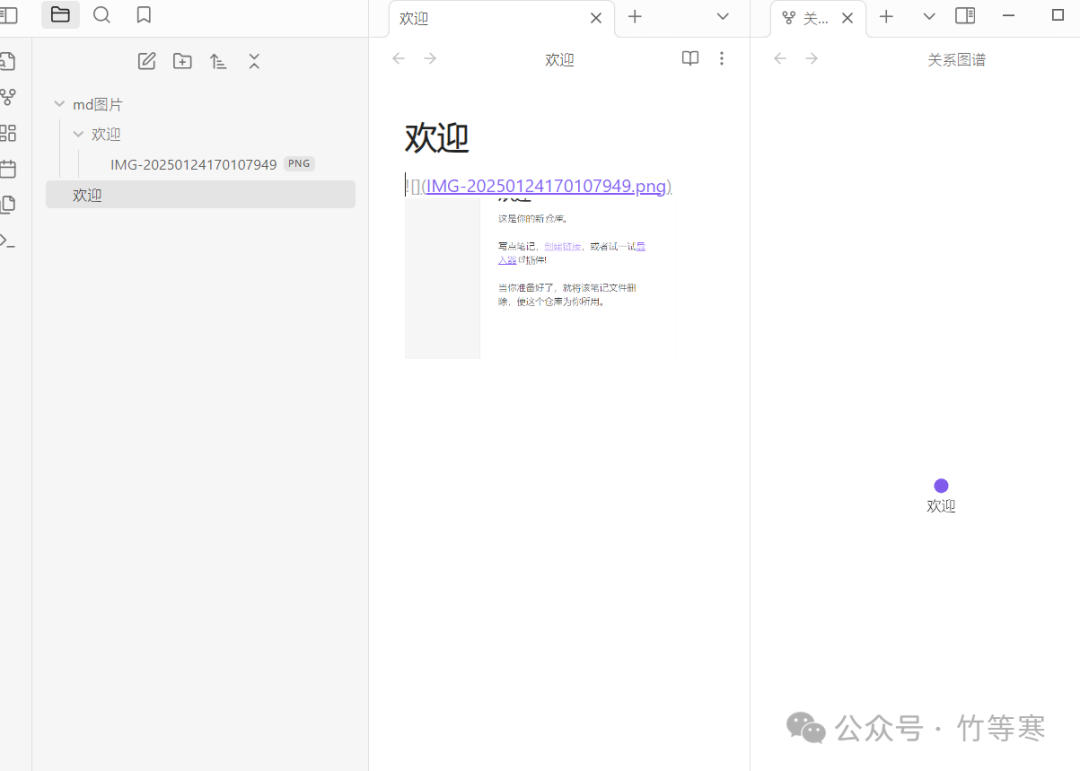The image size is (1080, 771).
Task: Open the terminal icon in the ribbon
Action: pos(8,240)
